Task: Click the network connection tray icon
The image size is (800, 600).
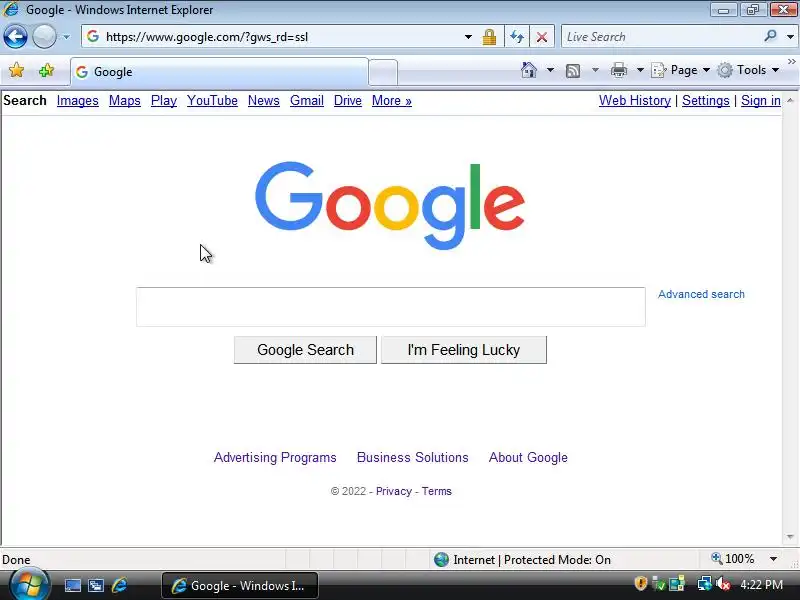Action: 704,584
